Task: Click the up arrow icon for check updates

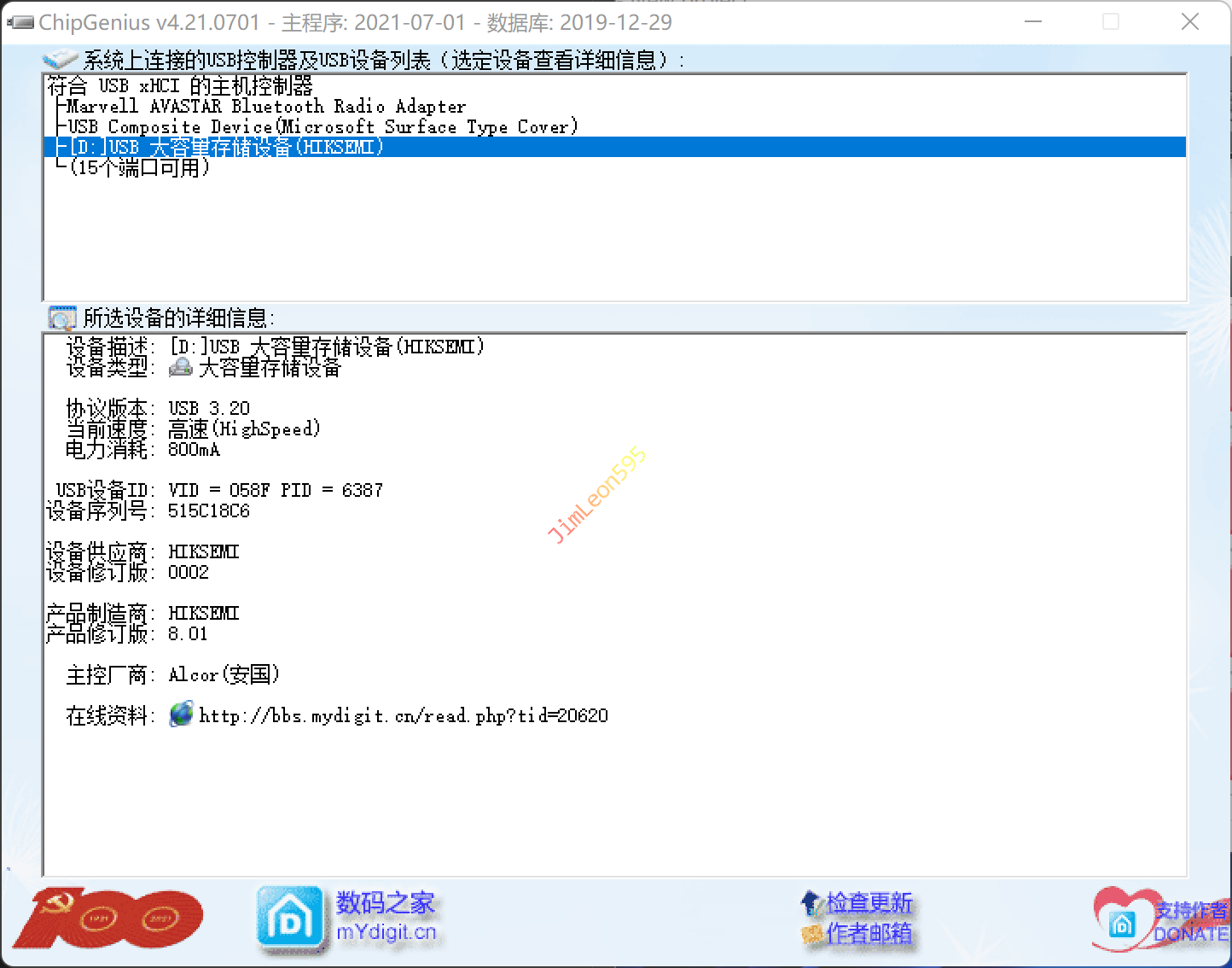Action: [811, 901]
